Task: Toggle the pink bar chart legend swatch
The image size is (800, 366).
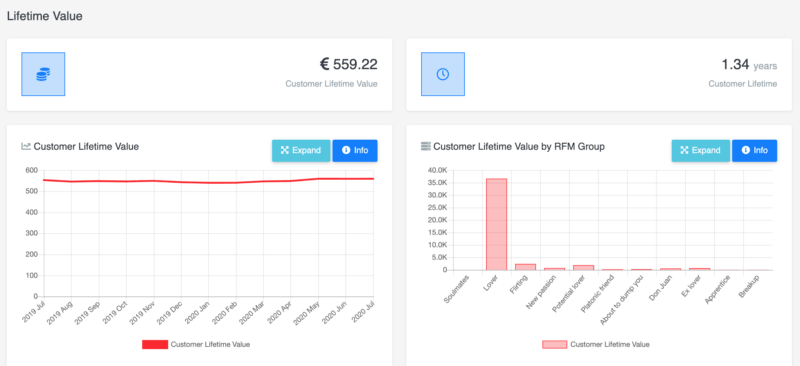Action: pyautogui.click(x=555, y=345)
